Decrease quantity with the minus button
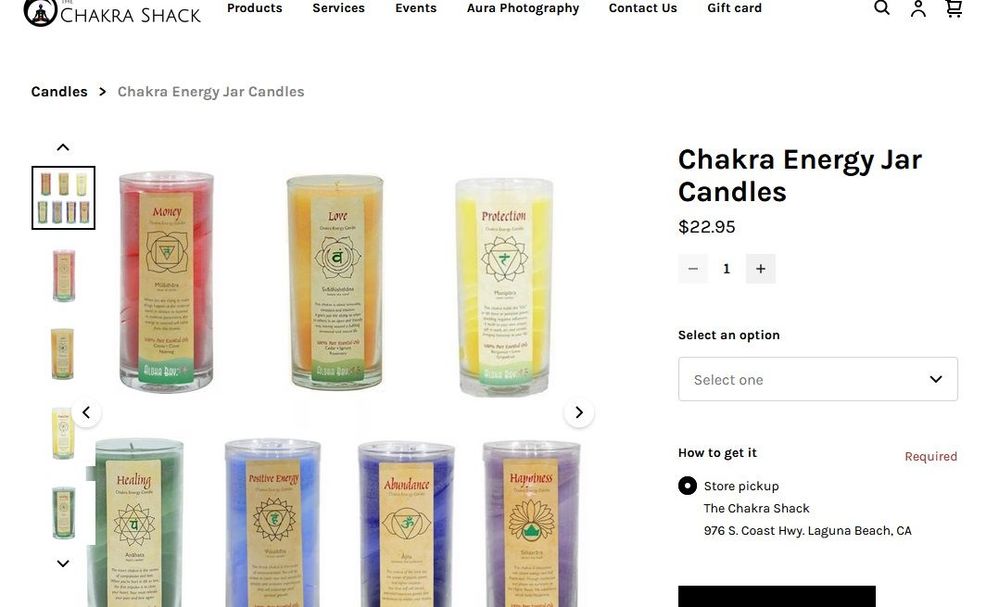The height and width of the screenshot is (607, 999). click(693, 269)
